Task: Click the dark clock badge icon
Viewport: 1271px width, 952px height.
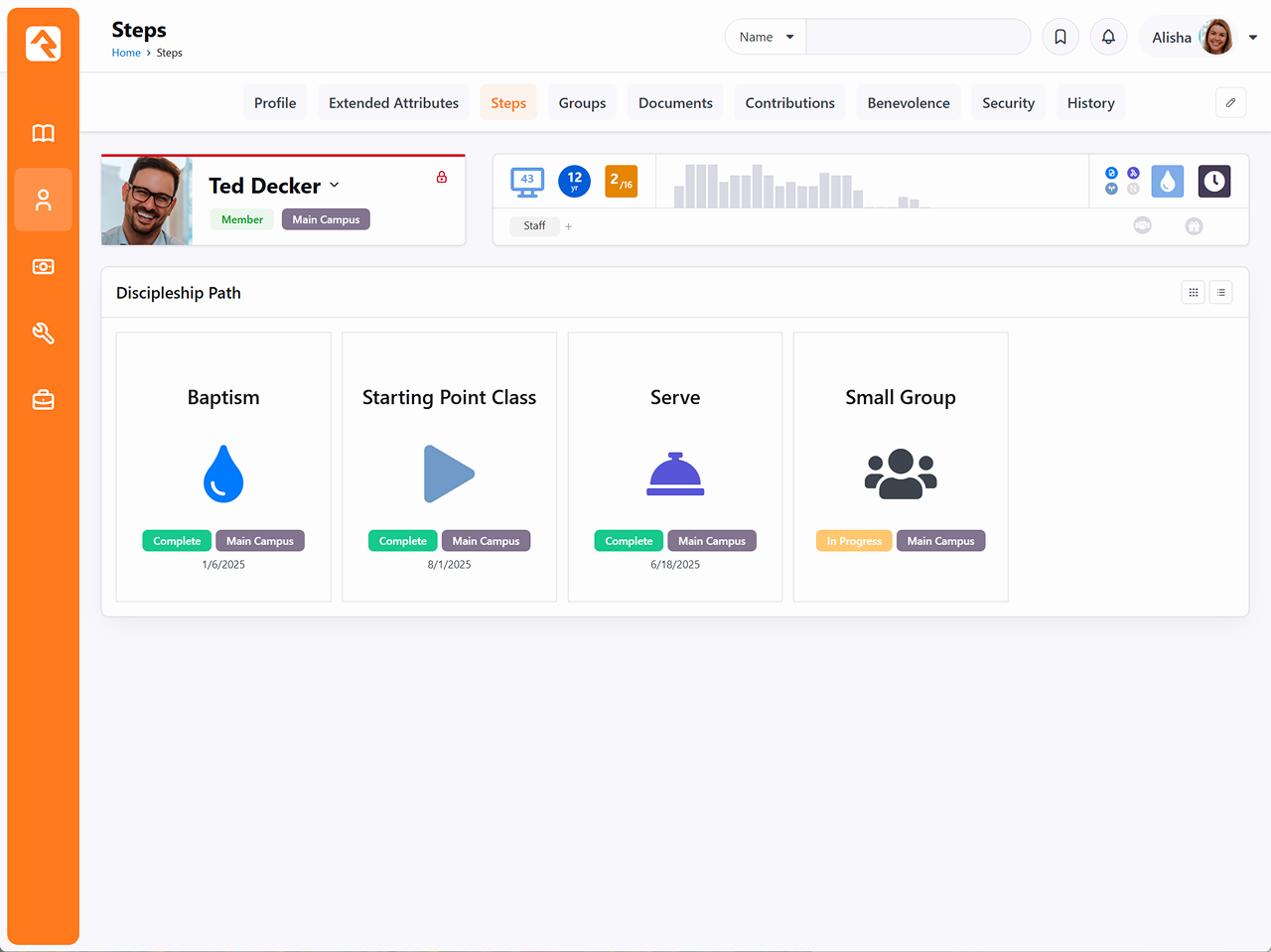Action: pyautogui.click(x=1213, y=181)
